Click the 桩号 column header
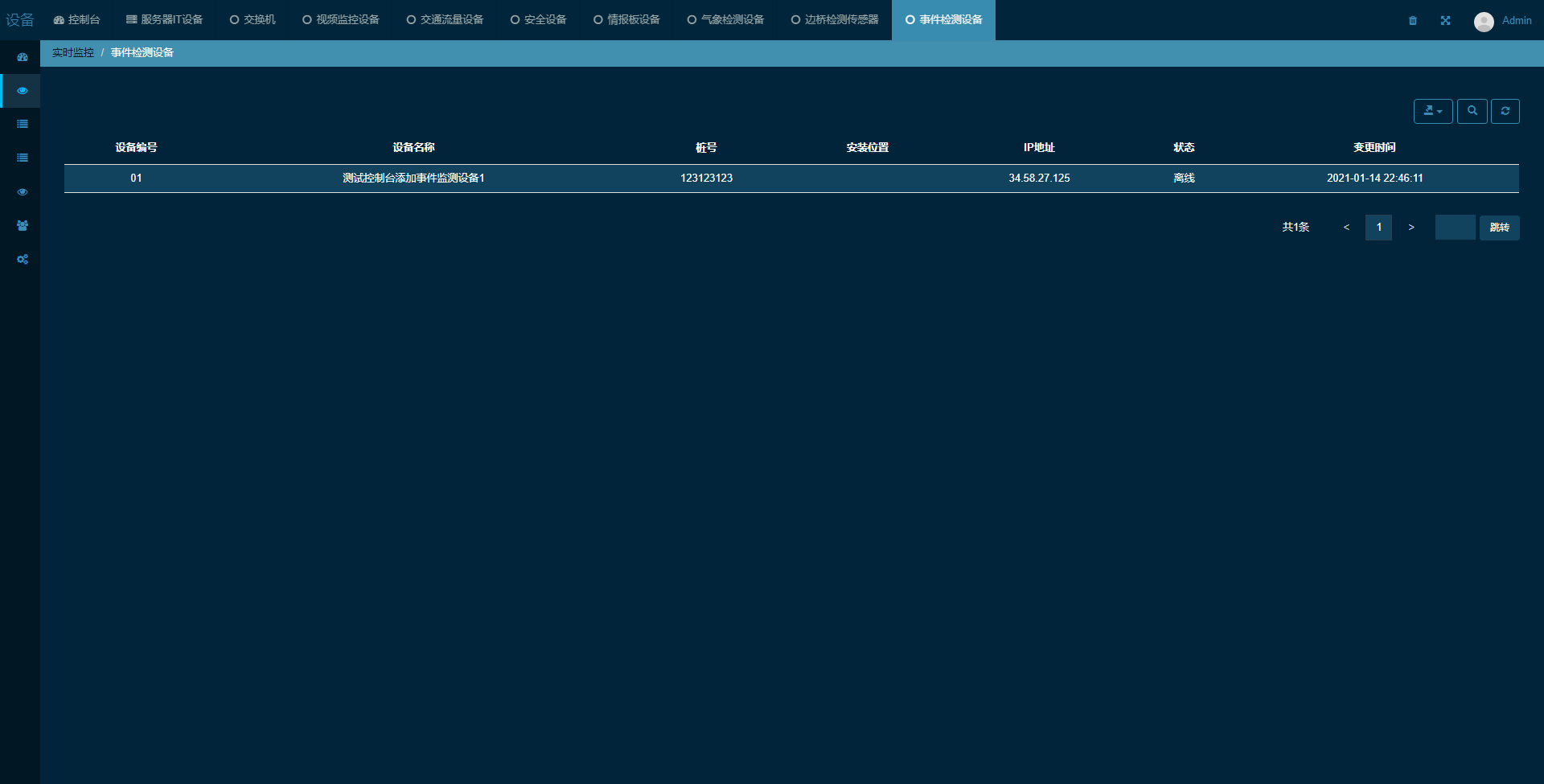 (706, 148)
